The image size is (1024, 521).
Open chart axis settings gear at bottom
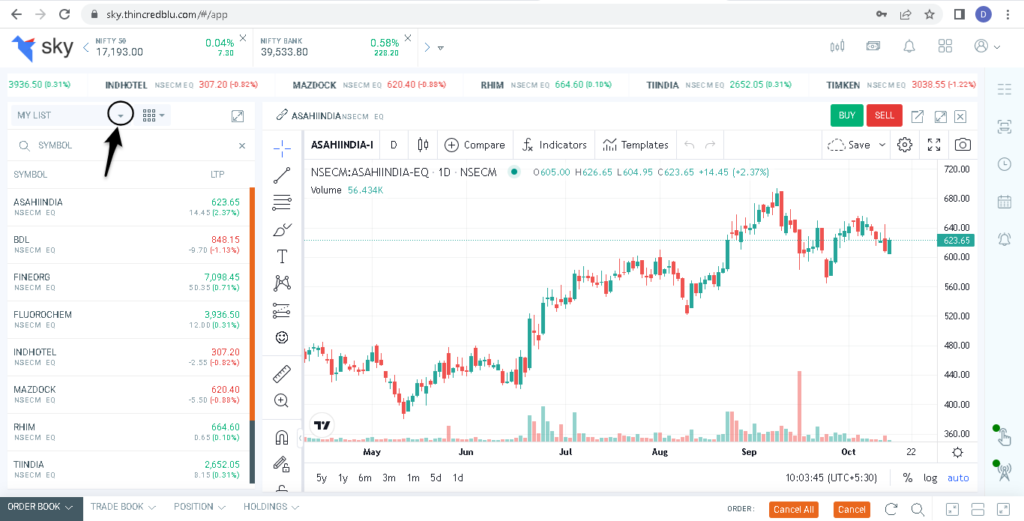pyautogui.click(x=957, y=452)
